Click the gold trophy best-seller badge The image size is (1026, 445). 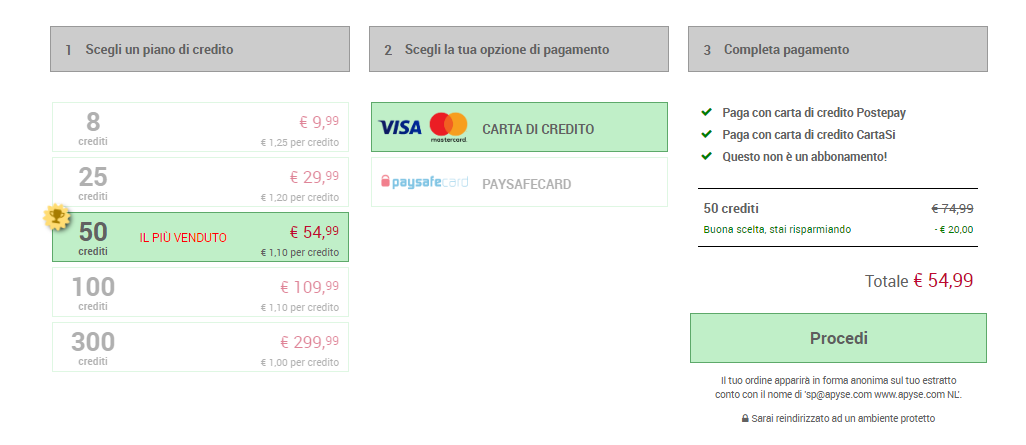59,216
